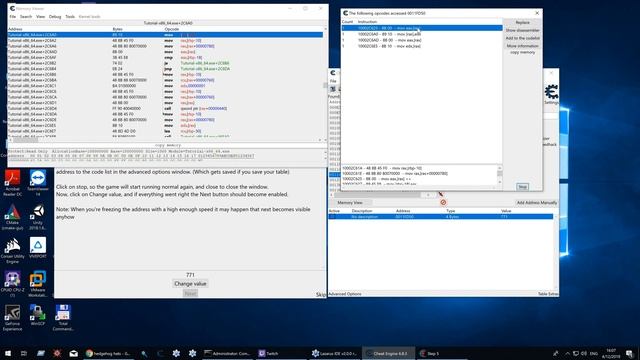The image size is (640, 360).
Task: Click Skip link in tutorial window
Action: click(x=321, y=294)
